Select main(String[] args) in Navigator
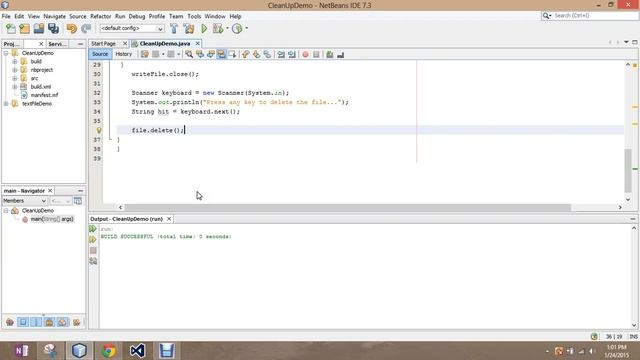The height and width of the screenshot is (360, 640). (52, 219)
